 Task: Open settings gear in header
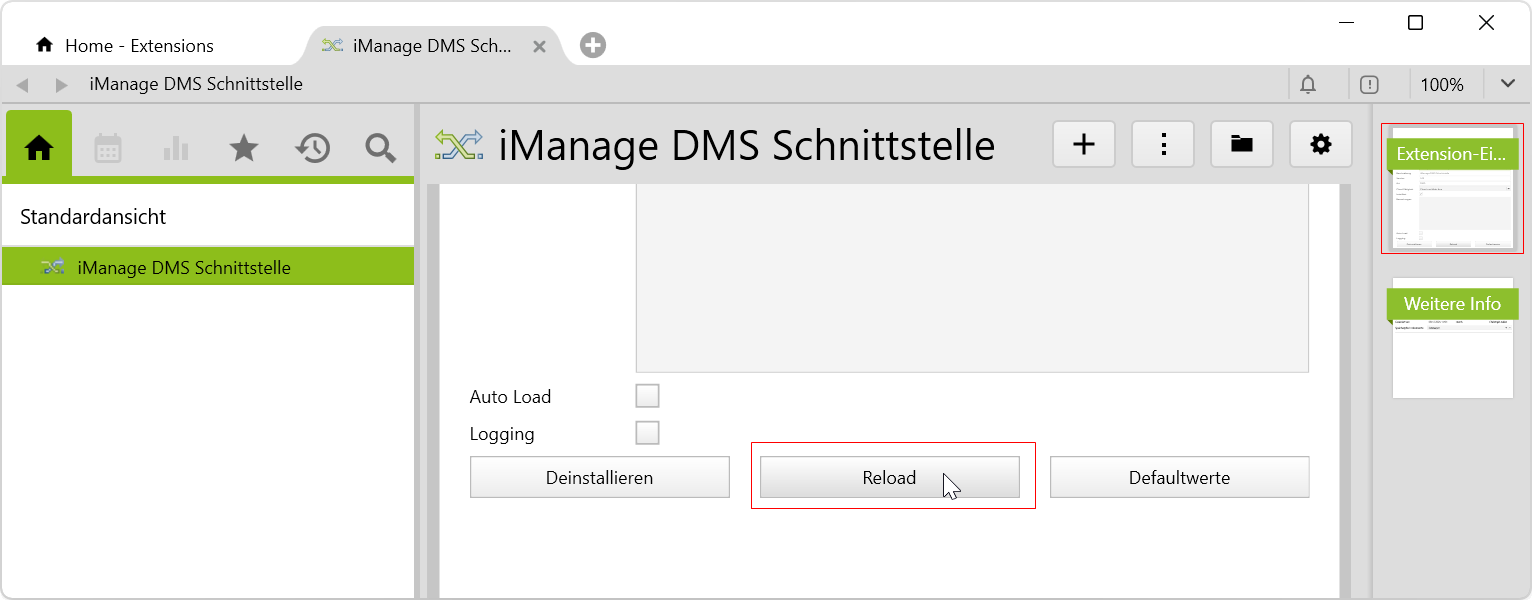1321,145
